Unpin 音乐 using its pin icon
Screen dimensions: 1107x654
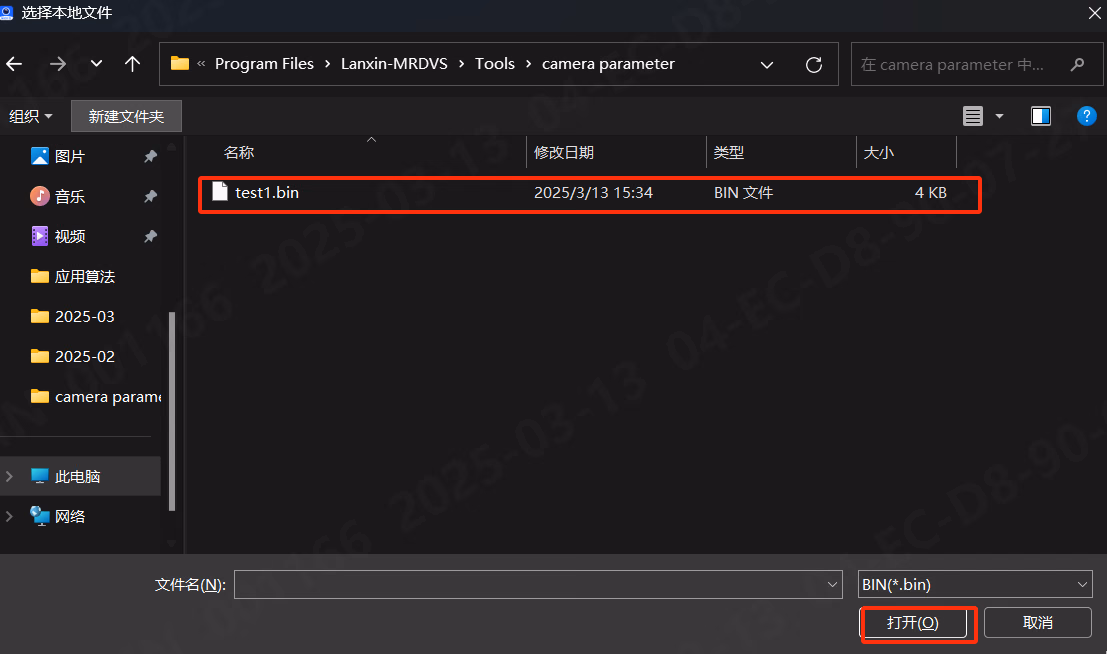(150, 196)
